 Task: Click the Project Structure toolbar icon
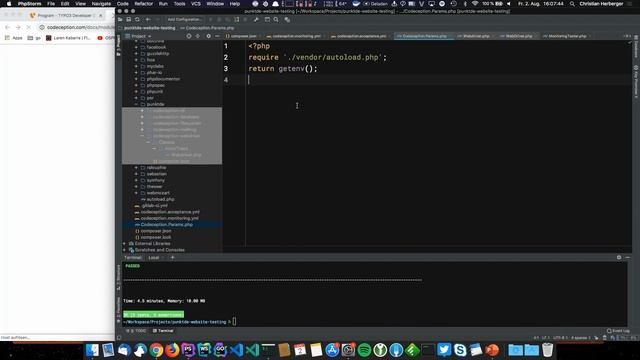click(267, 19)
